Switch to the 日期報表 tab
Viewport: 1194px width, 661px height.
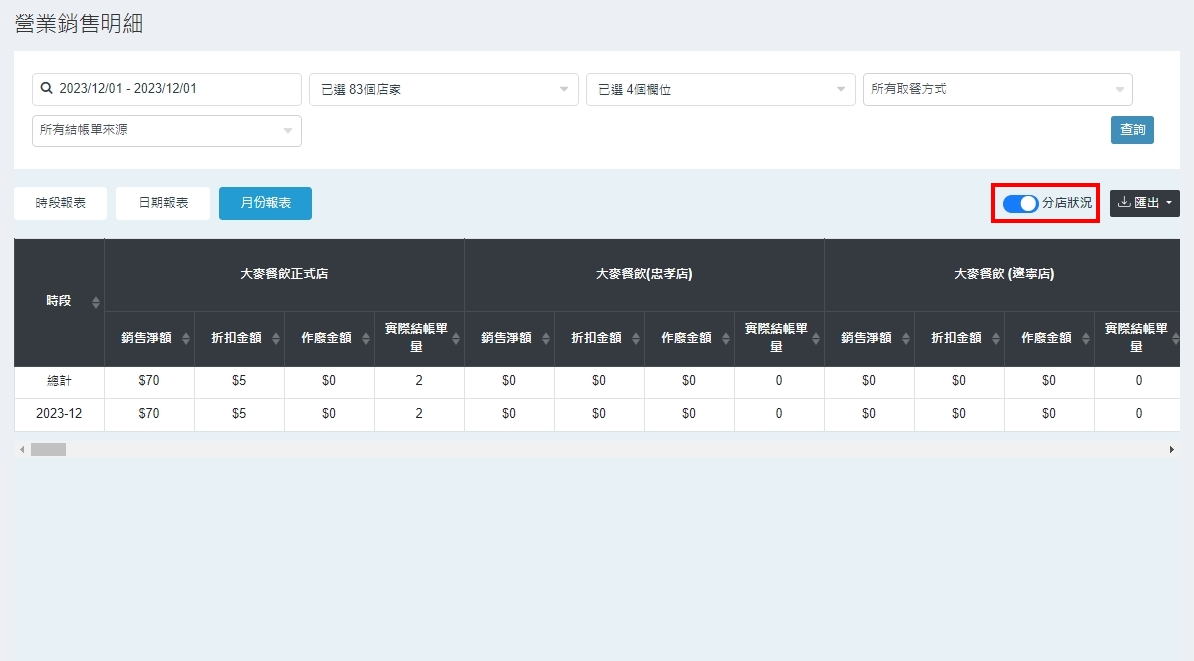tap(163, 203)
